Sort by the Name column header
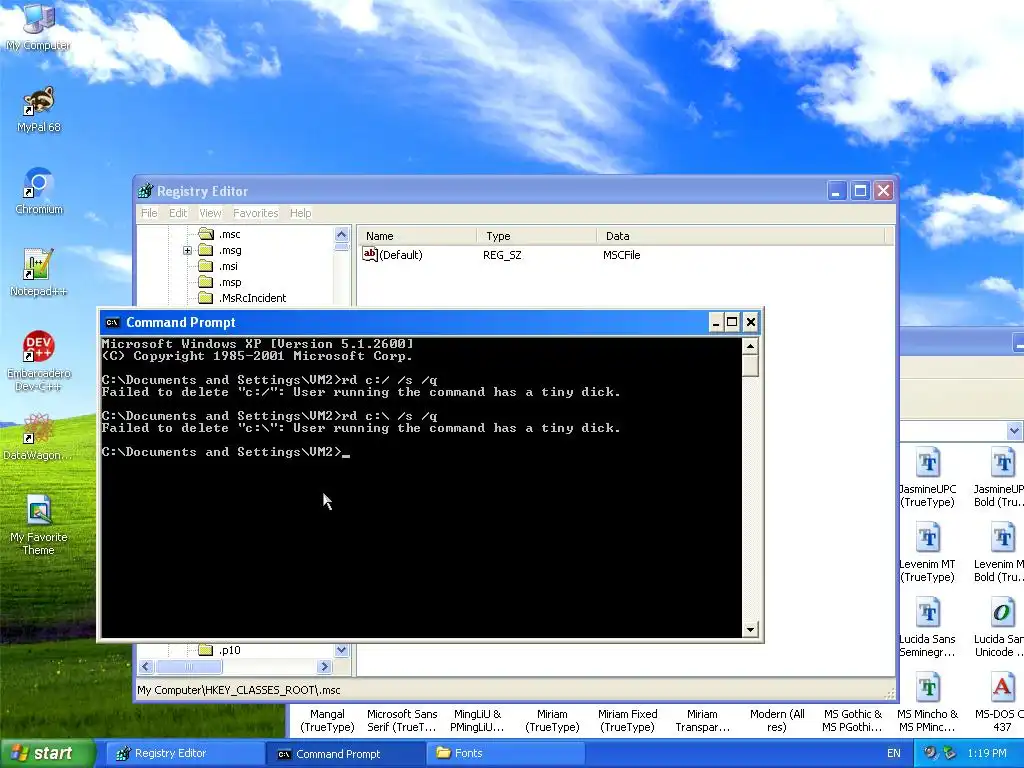Viewport: 1024px width, 768px height. 417,236
